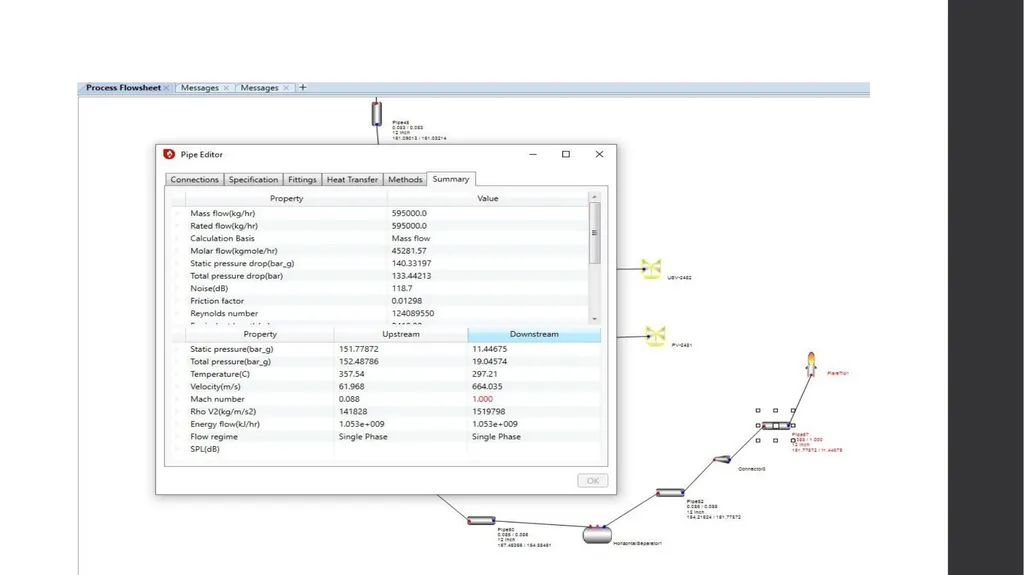
Task: Close the second Messages tab
Action: [x=286, y=88]
